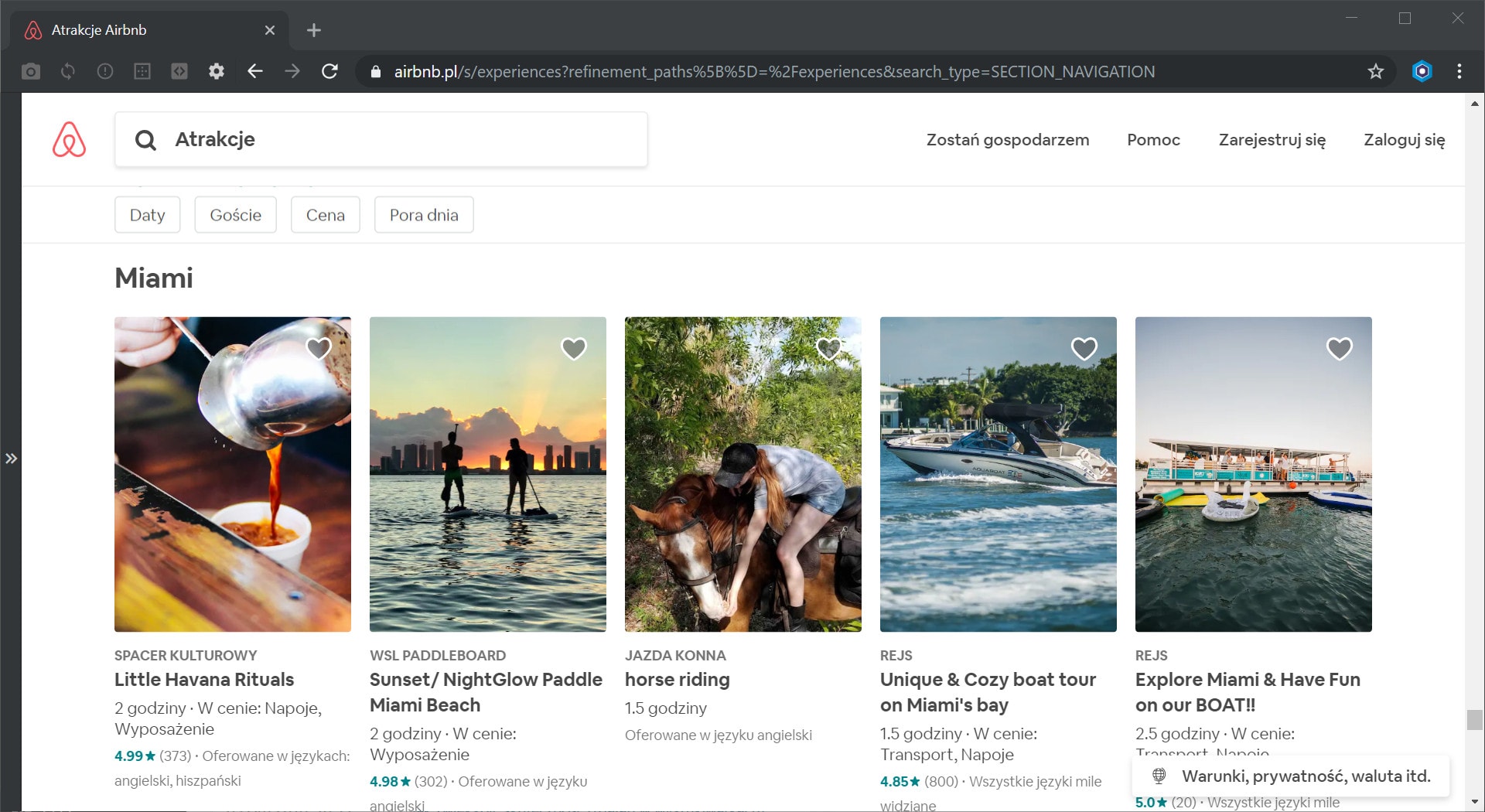Click the Airbnb logo in the header
The width and height of the screenshot is (1485, 812).
69,139
